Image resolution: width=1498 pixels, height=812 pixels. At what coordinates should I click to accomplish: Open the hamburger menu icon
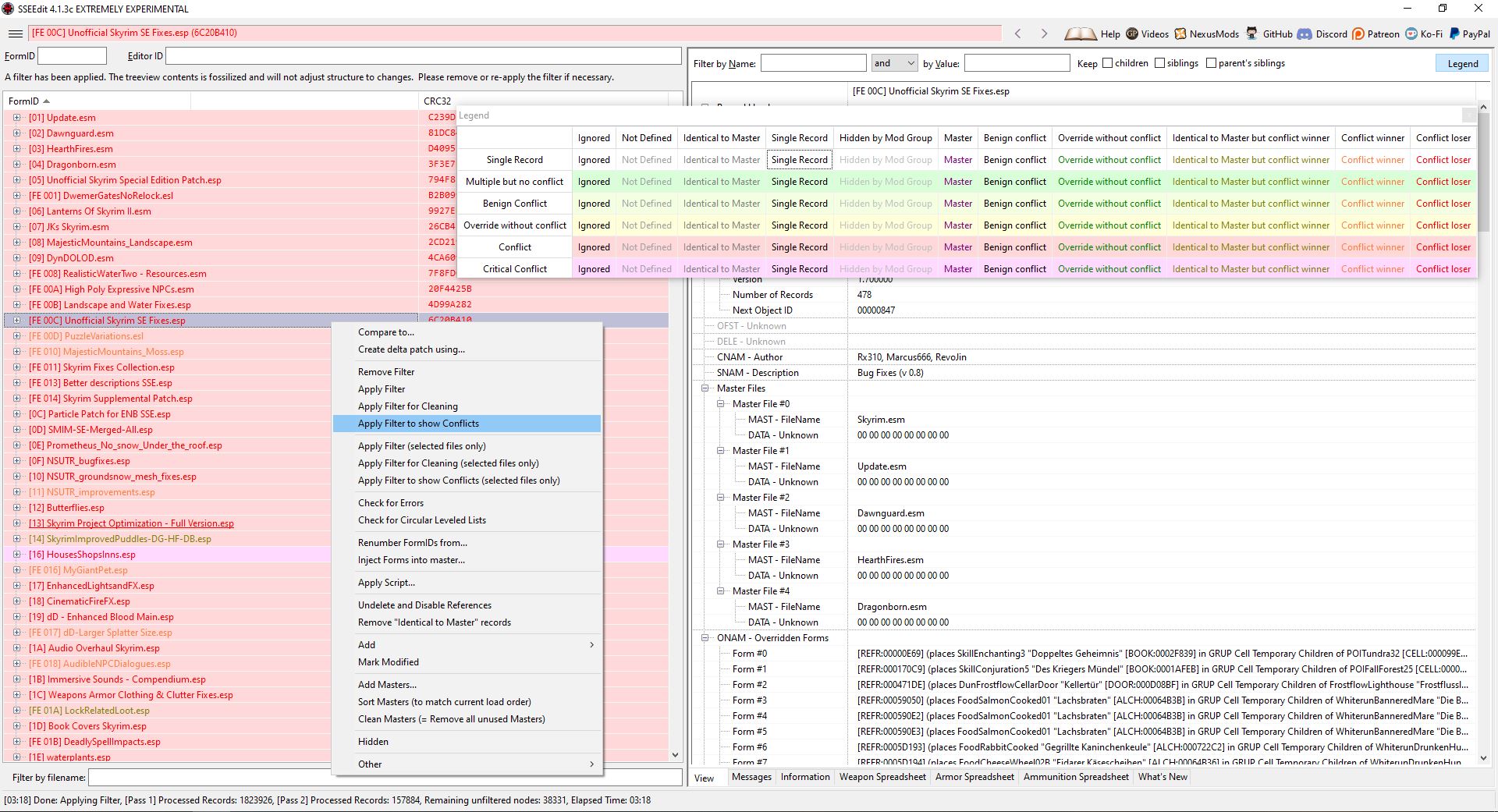(x=15, y=34)
